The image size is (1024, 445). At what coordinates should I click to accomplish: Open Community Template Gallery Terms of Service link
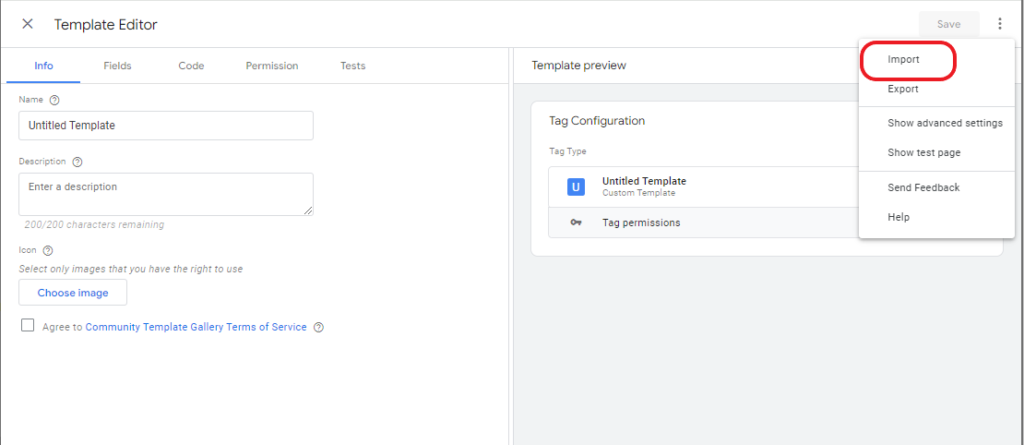click(196, 327)
